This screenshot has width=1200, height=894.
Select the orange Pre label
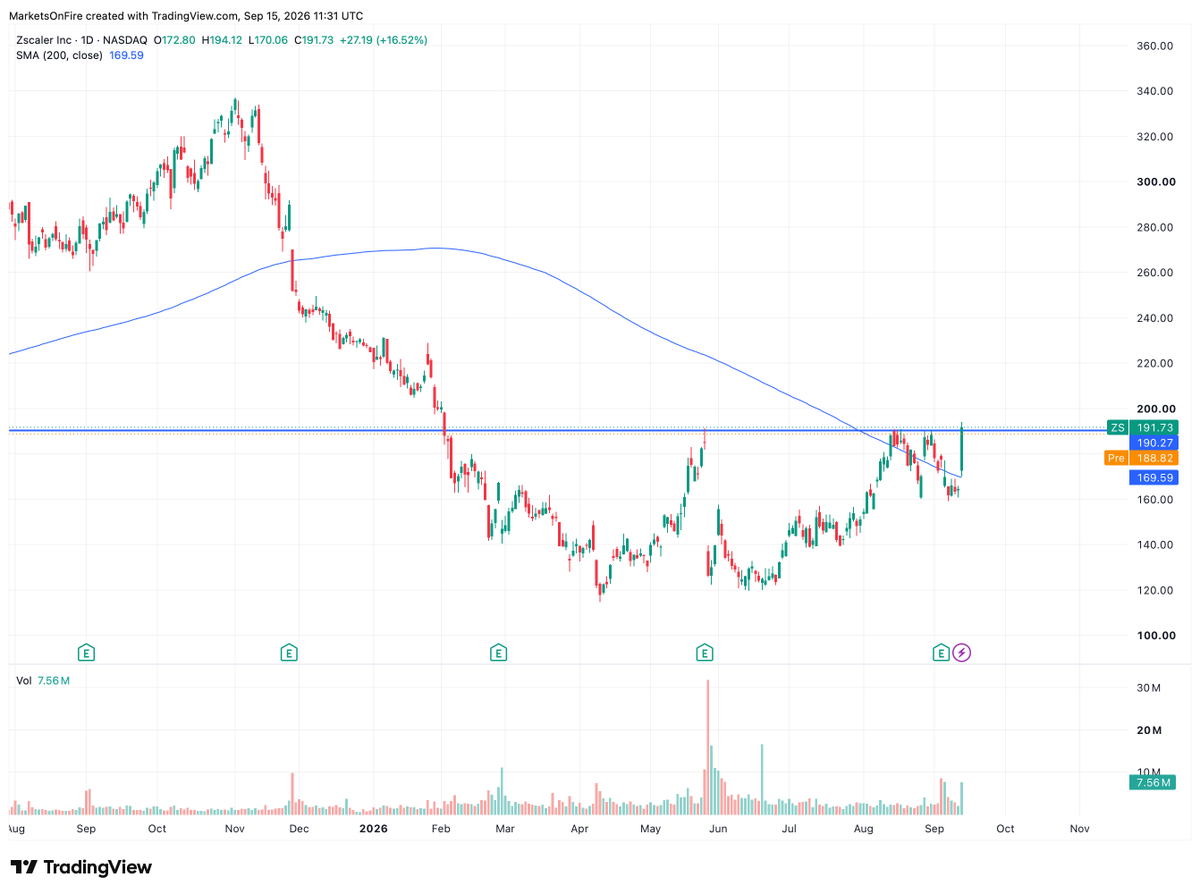click(x=1118, y=458)
